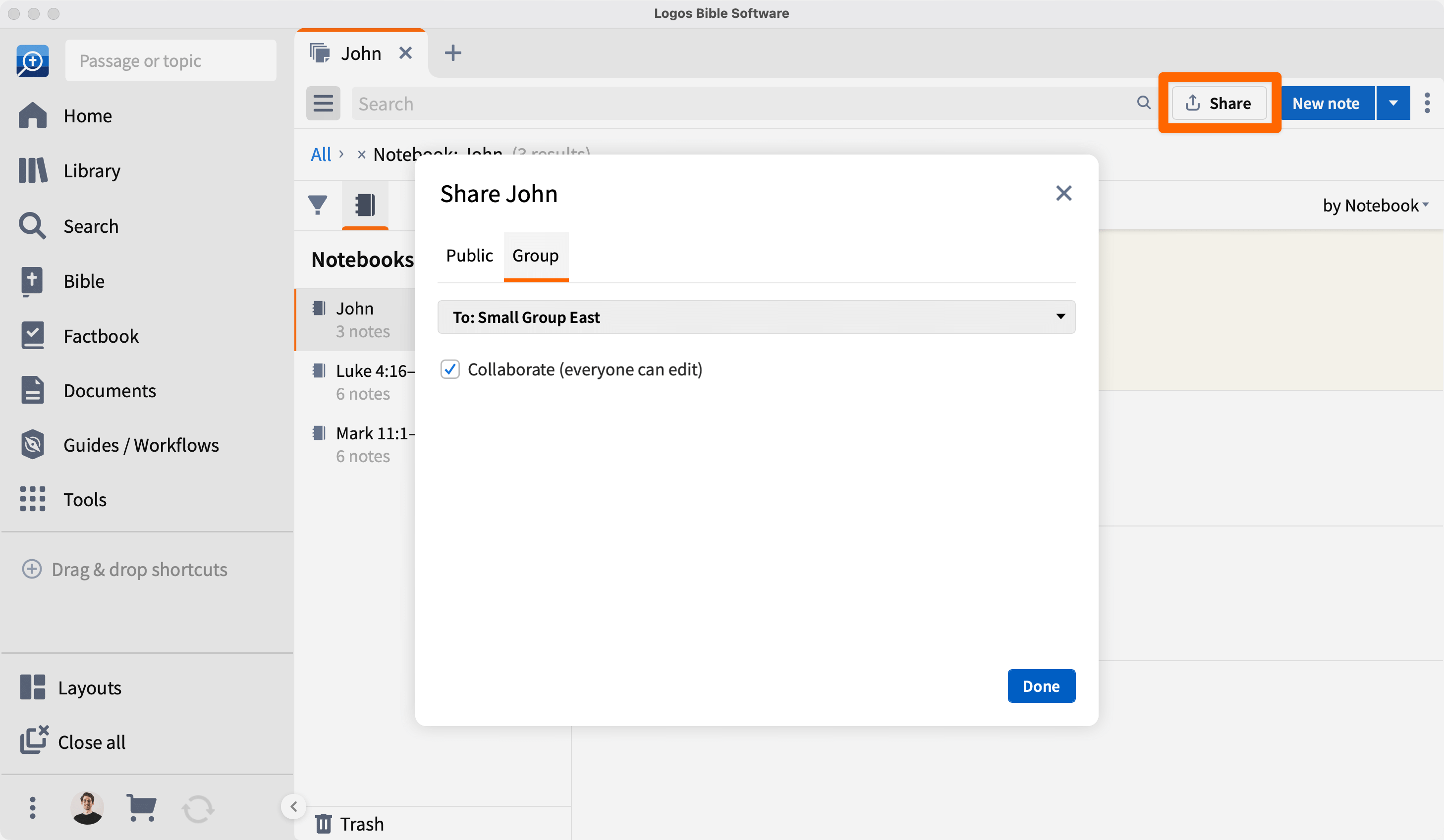This screenshot has height=840, width=1444.
Task: Select the Mark 11:1 notebook
Action: click(355, 444)
